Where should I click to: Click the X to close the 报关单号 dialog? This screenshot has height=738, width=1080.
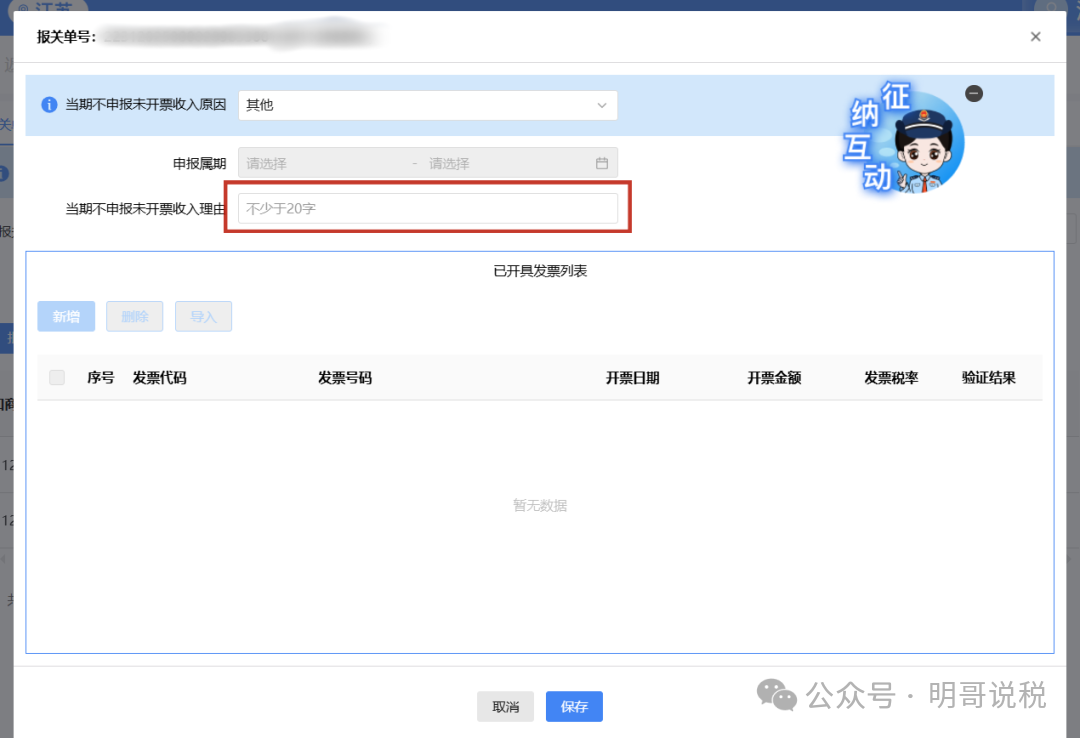1035,36
